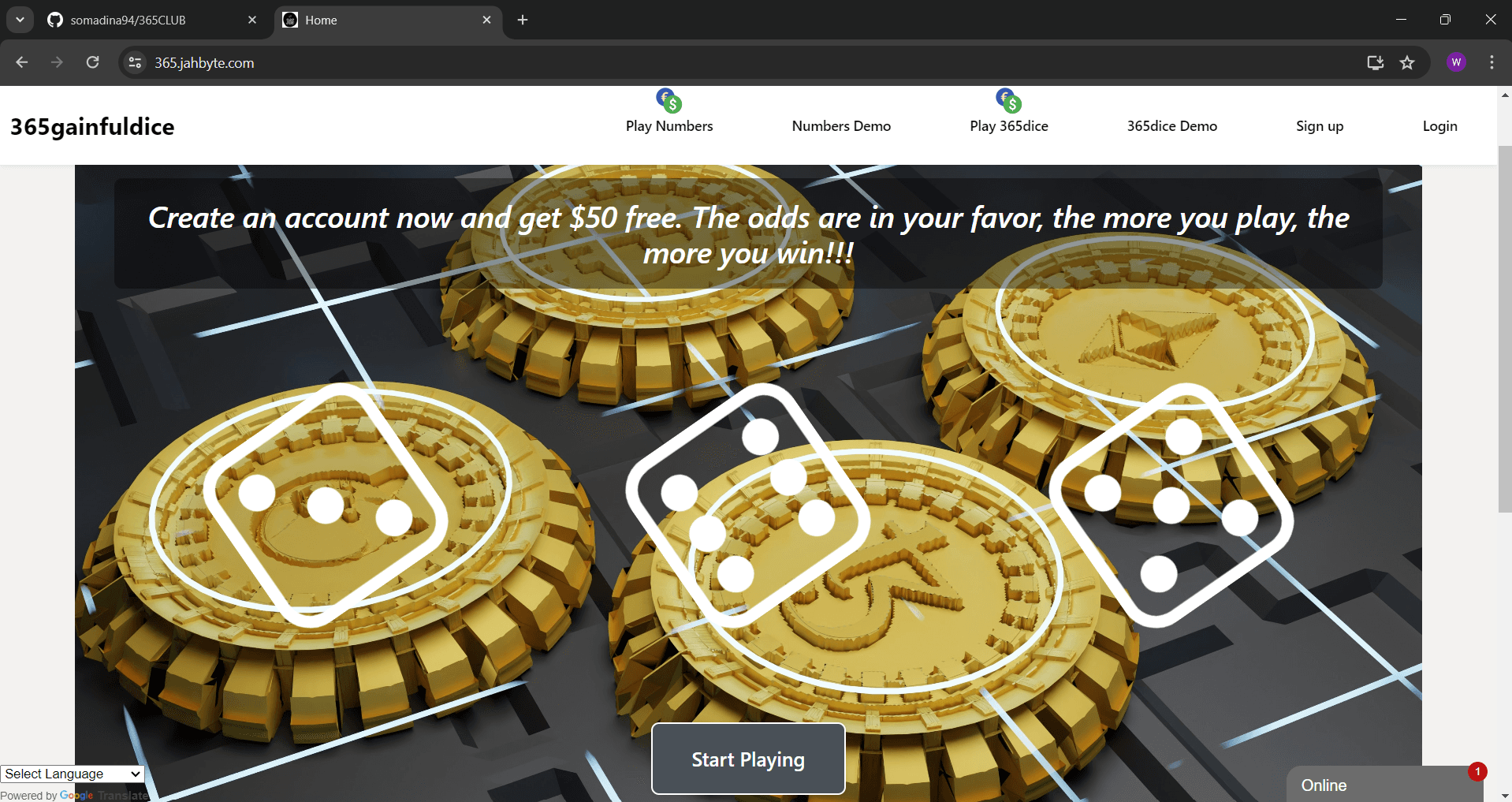Reload the page with the refresh icon
The width and height of the screenshot is (1512, 802).
point(92,62)
